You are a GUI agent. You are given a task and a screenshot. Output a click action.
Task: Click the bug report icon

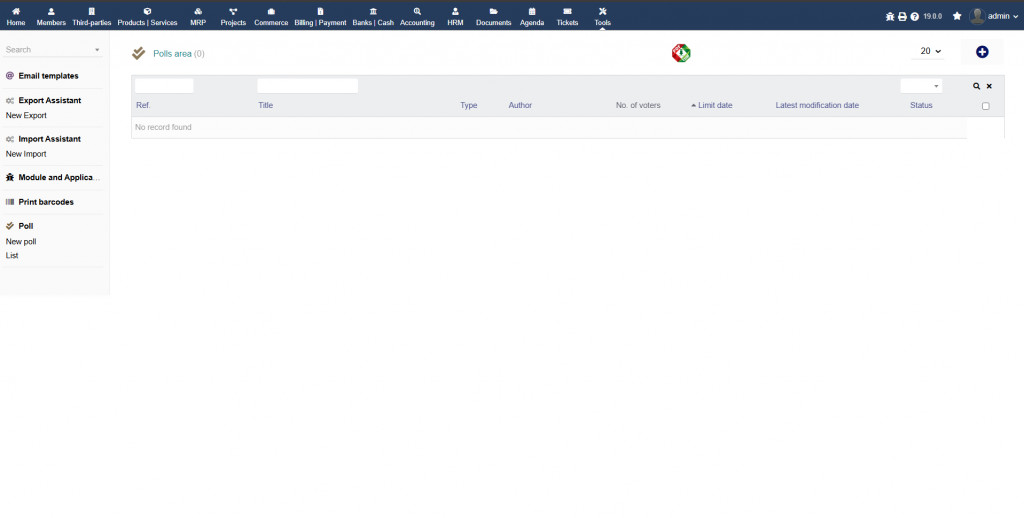tap(889, 16)
